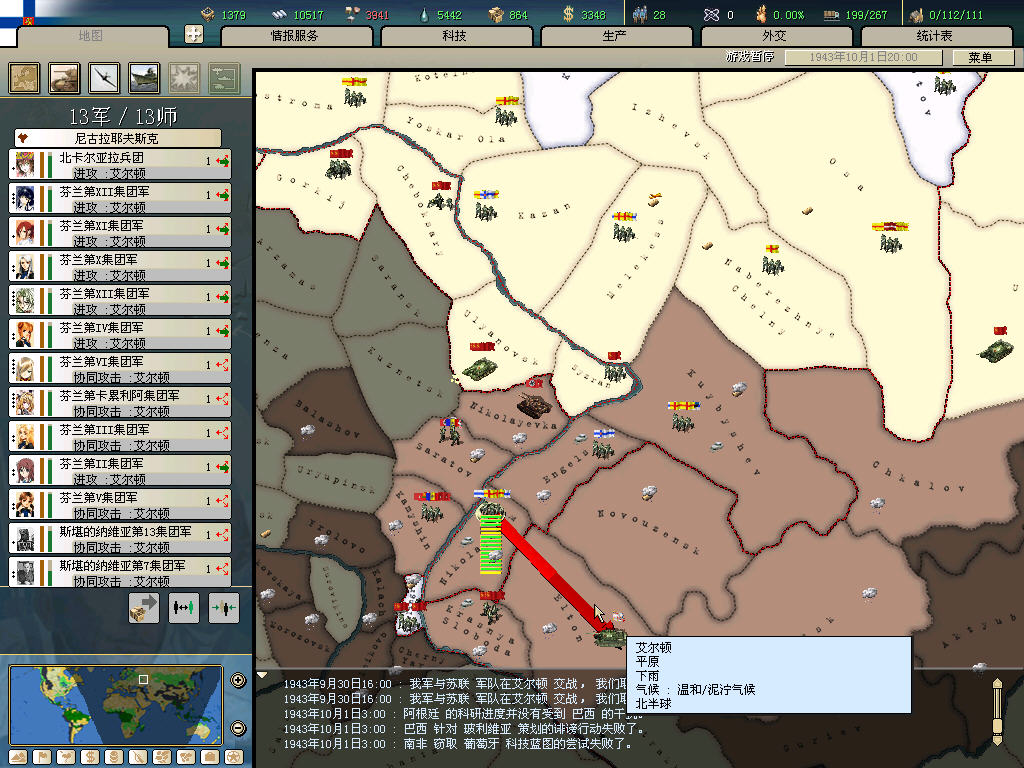Open the 科技 technology tab
Viewport: 1024px width, 768px height.
click(x=454, y=36)
